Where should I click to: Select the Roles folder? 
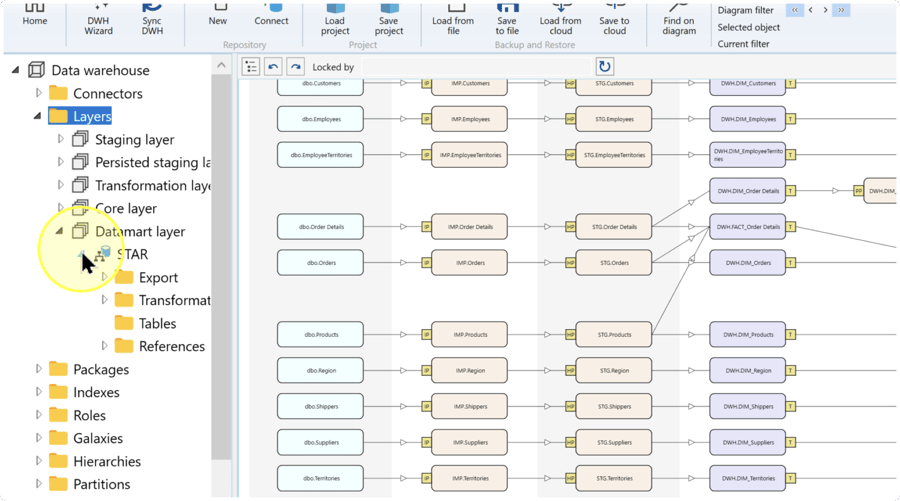point(89,415)
